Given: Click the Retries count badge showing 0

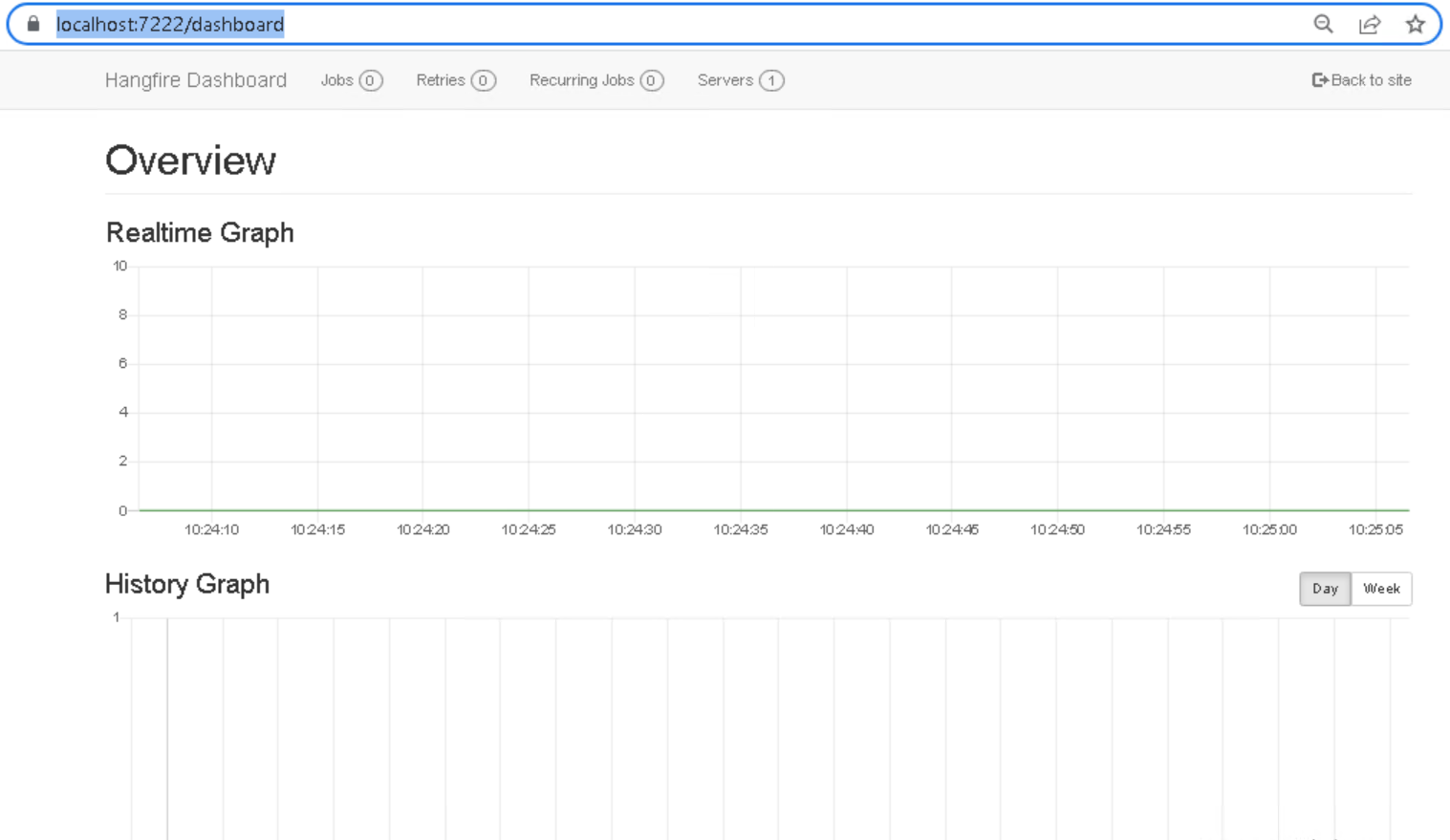Looking at the screenshot, I should coord(483,80).
